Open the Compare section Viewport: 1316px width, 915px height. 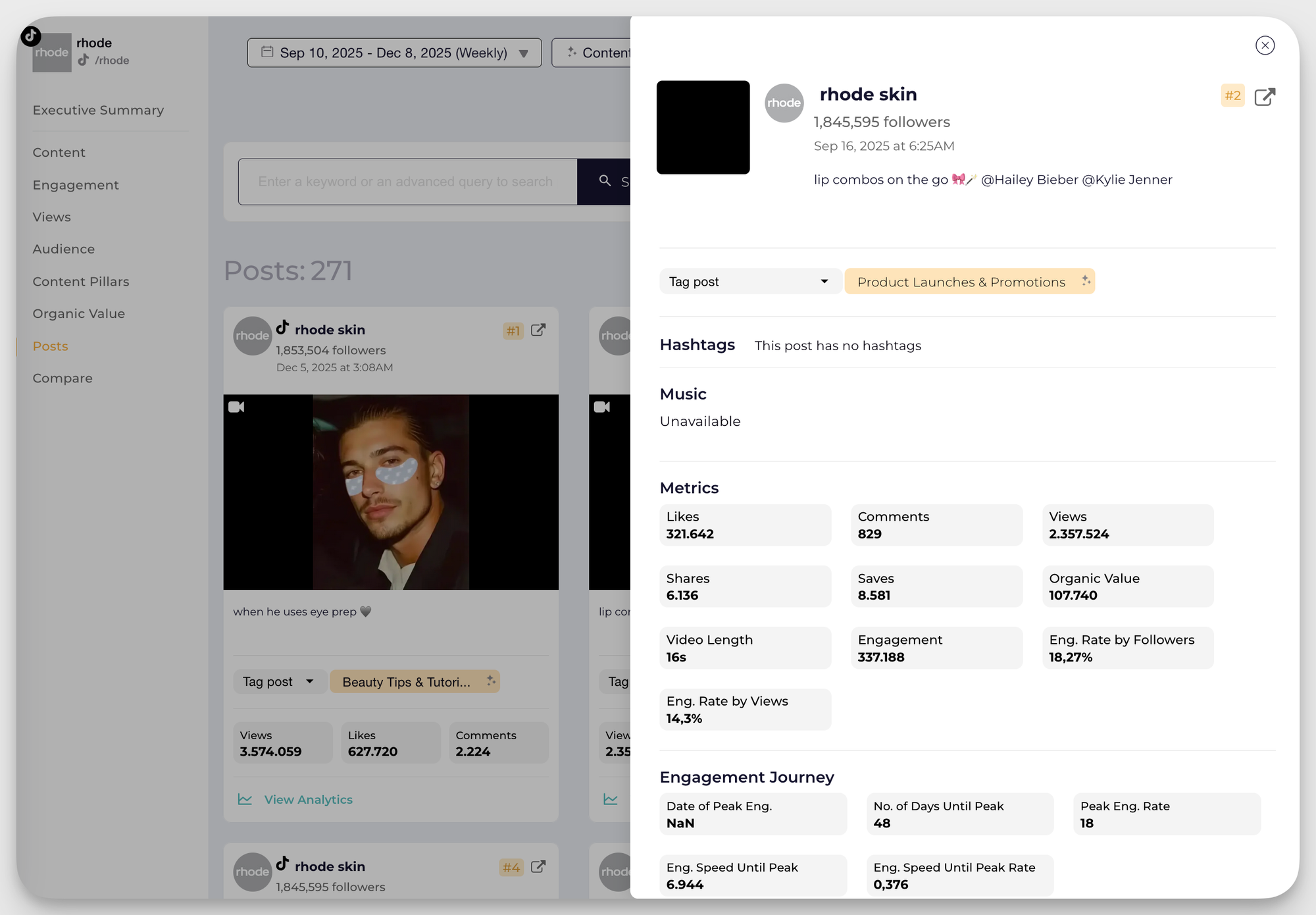point(63,379)
